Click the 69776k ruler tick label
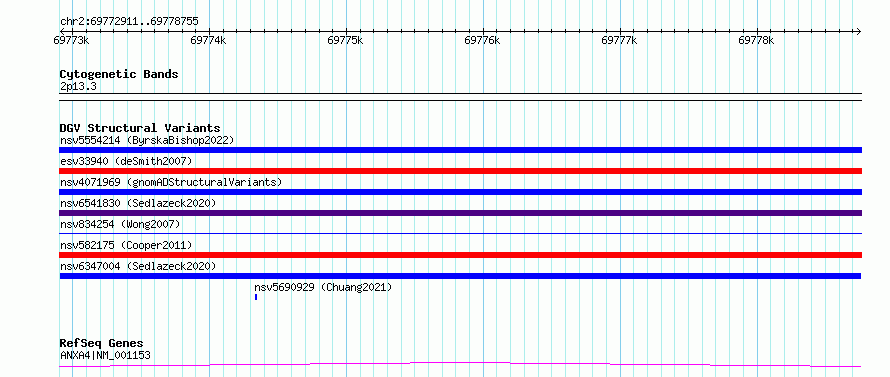The width and height of the screenshot is (890, 377). (482, 40)
